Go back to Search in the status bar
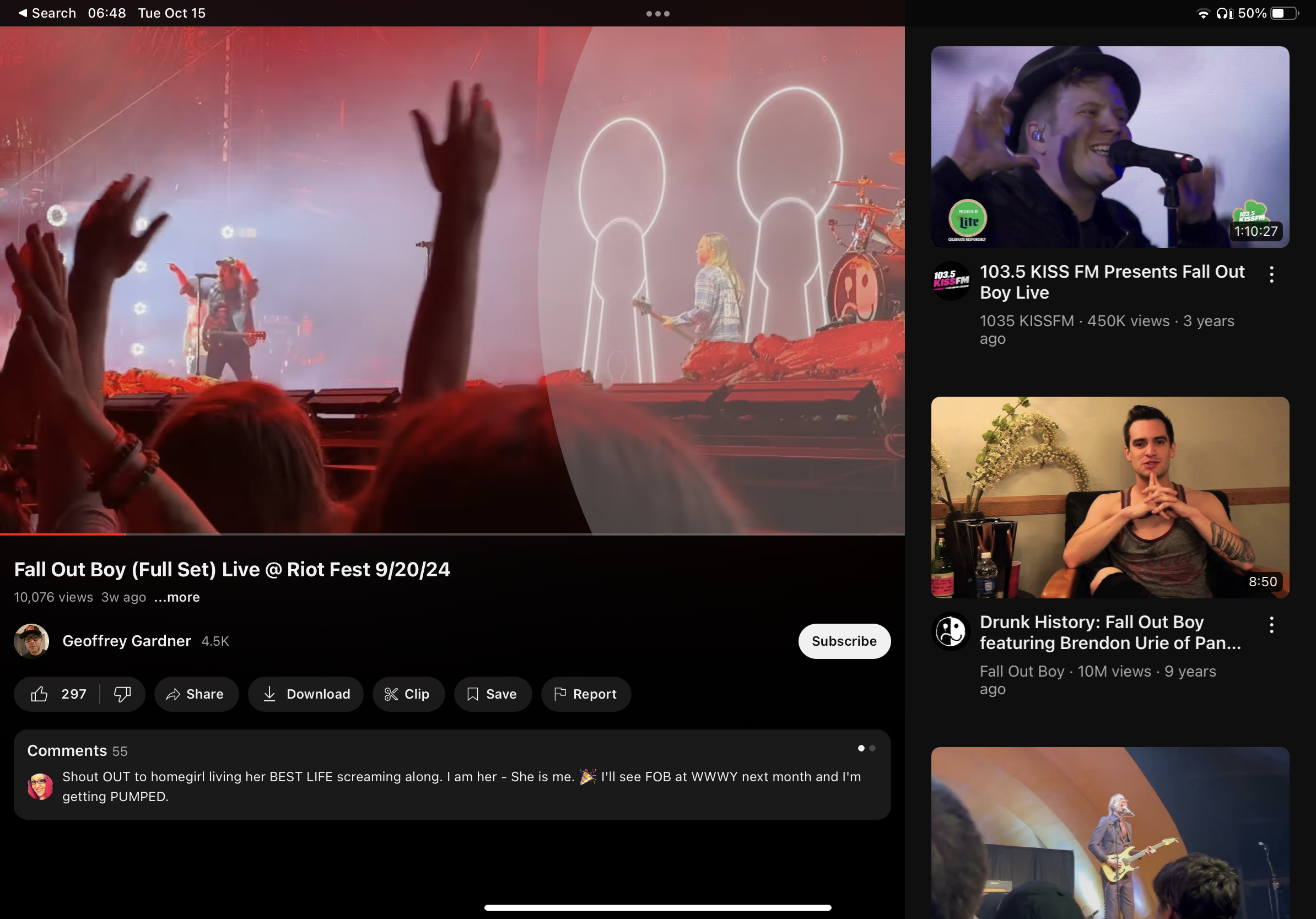This screenshot has height=919, width=1316. point(47,13)
